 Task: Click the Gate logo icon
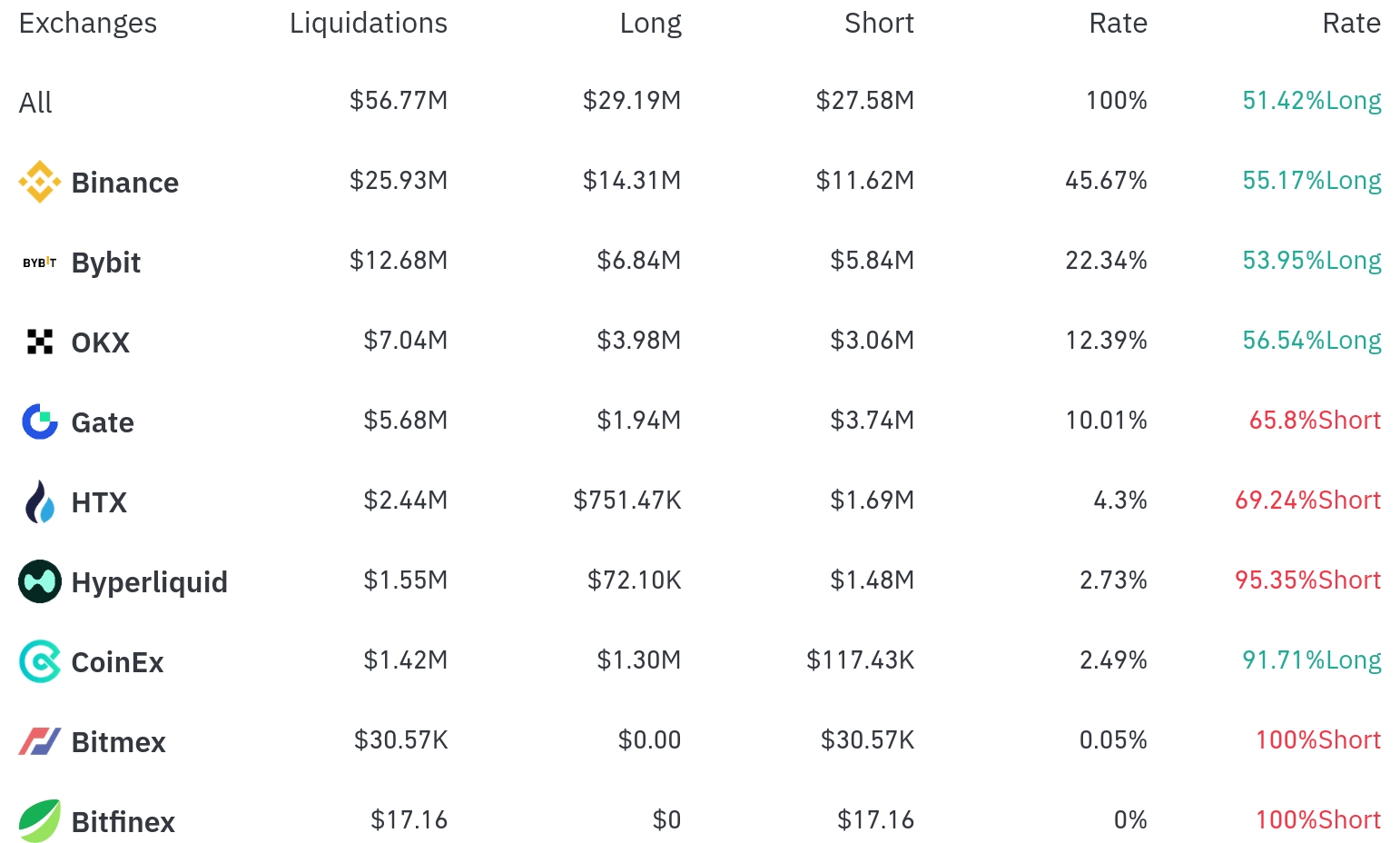tap(40, 421)
